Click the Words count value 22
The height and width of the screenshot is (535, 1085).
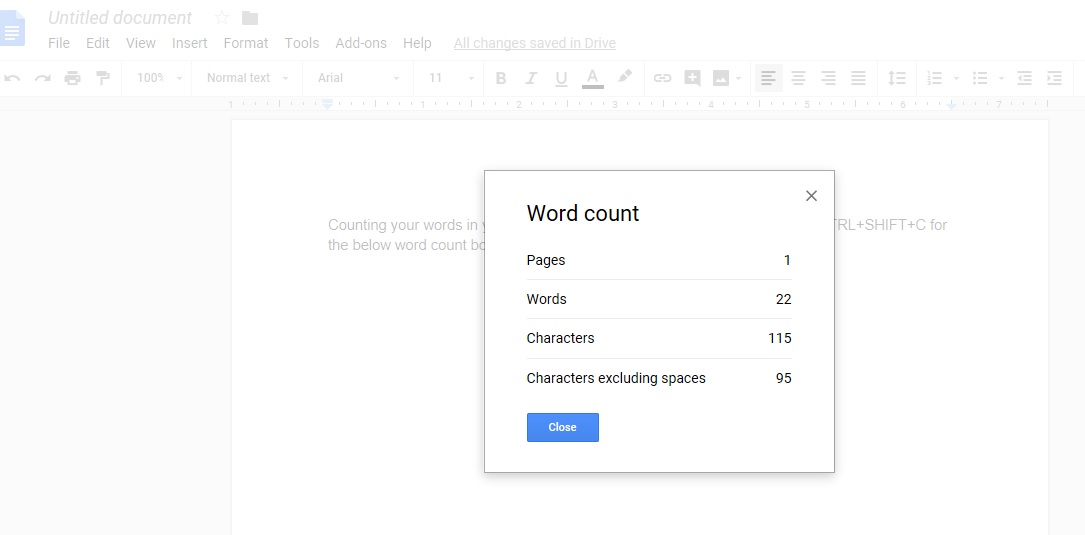coord(783,299)
